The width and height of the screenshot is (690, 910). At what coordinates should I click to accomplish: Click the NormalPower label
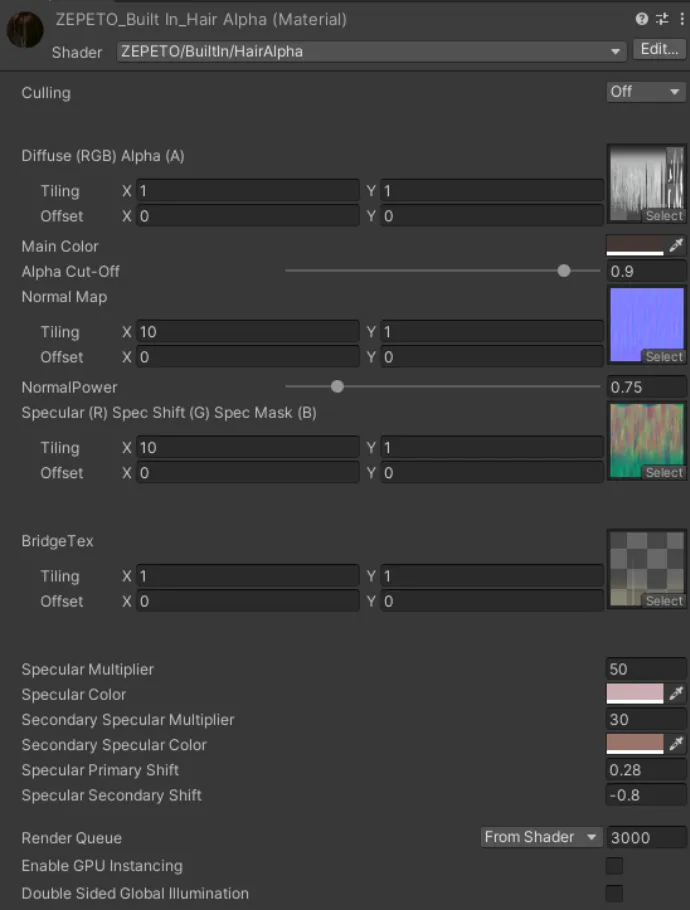[69, 387]
